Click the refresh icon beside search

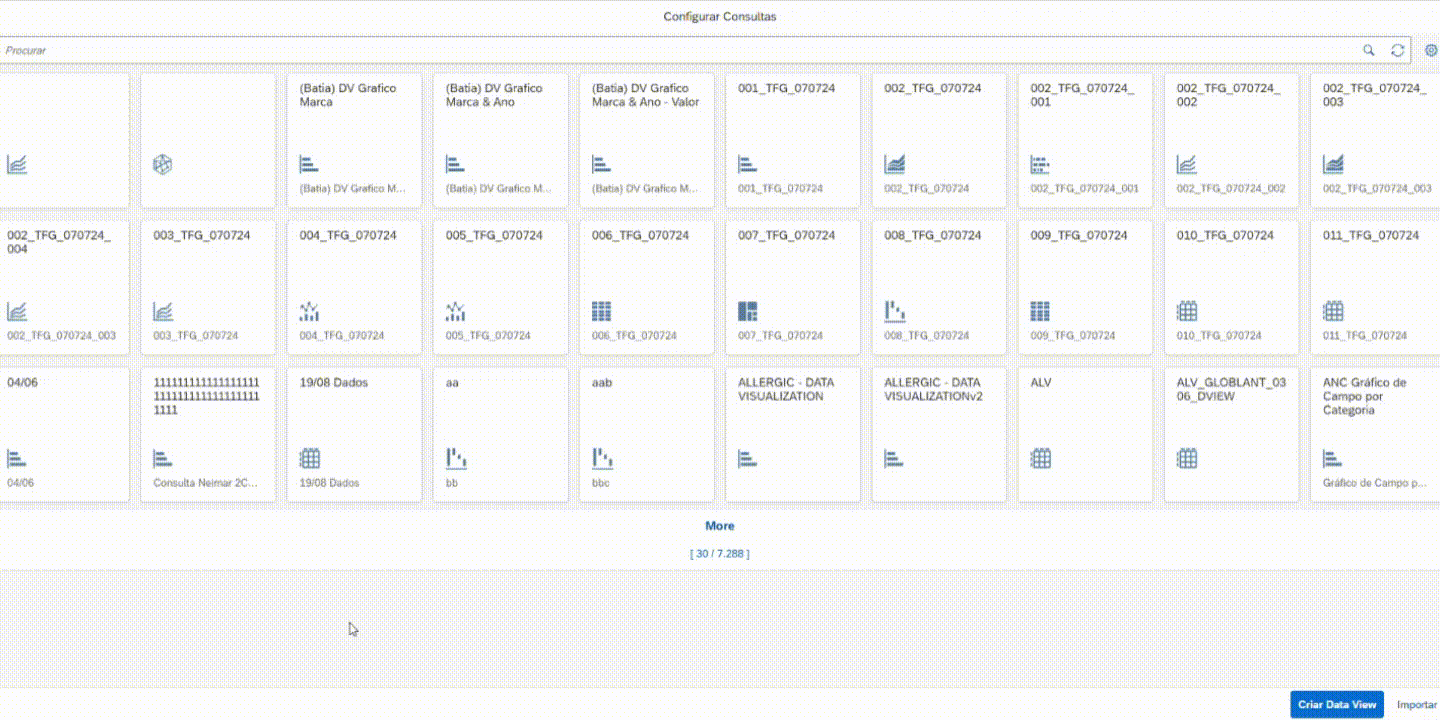tap(1397, 50)
